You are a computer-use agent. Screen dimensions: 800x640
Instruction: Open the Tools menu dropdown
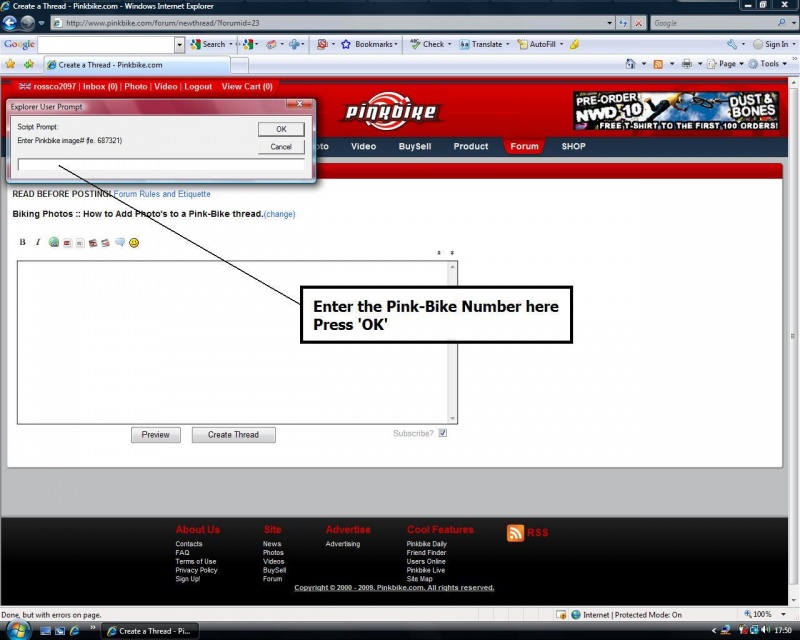coord(768,64)
